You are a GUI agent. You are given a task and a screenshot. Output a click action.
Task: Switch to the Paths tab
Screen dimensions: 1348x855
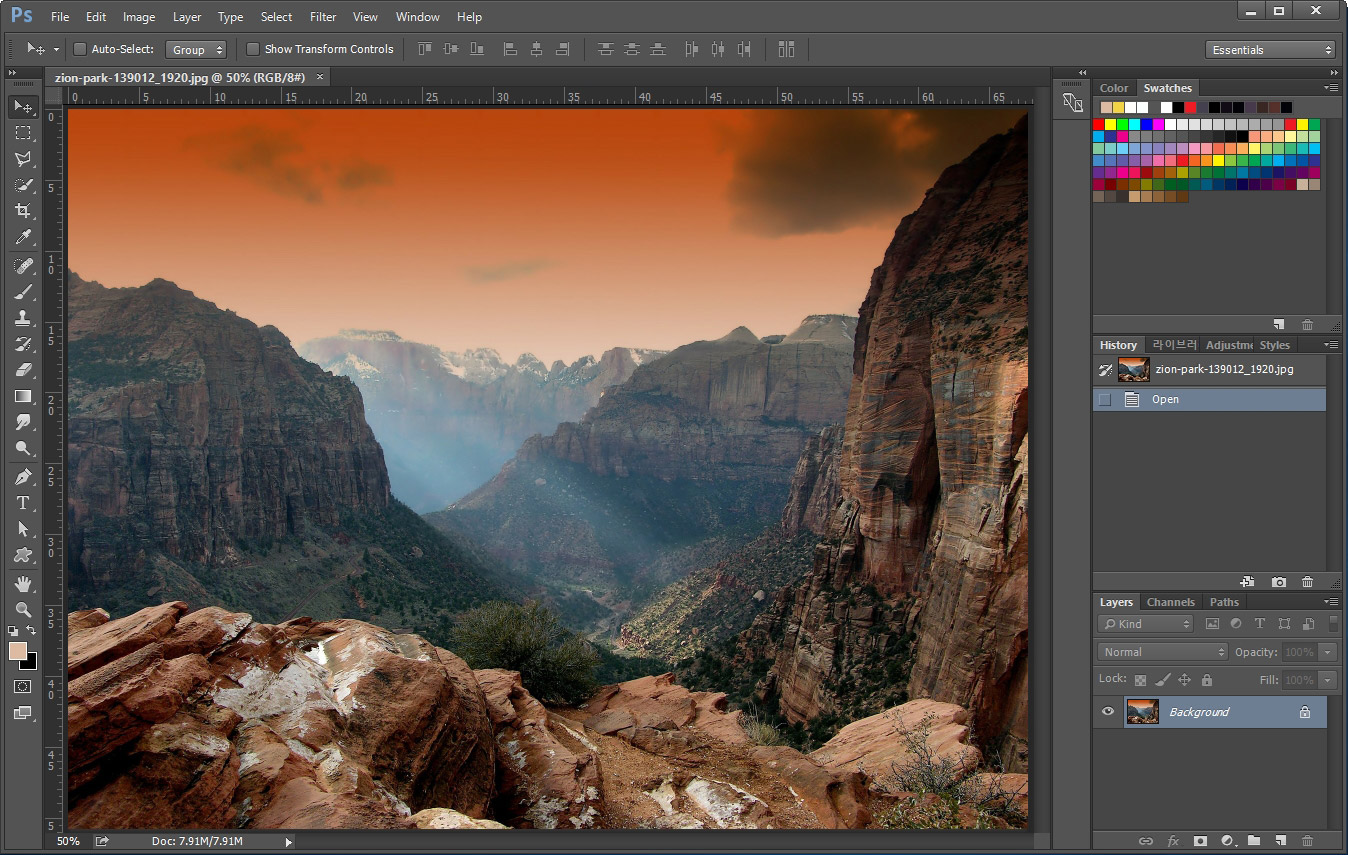(x=1224, y=602)
